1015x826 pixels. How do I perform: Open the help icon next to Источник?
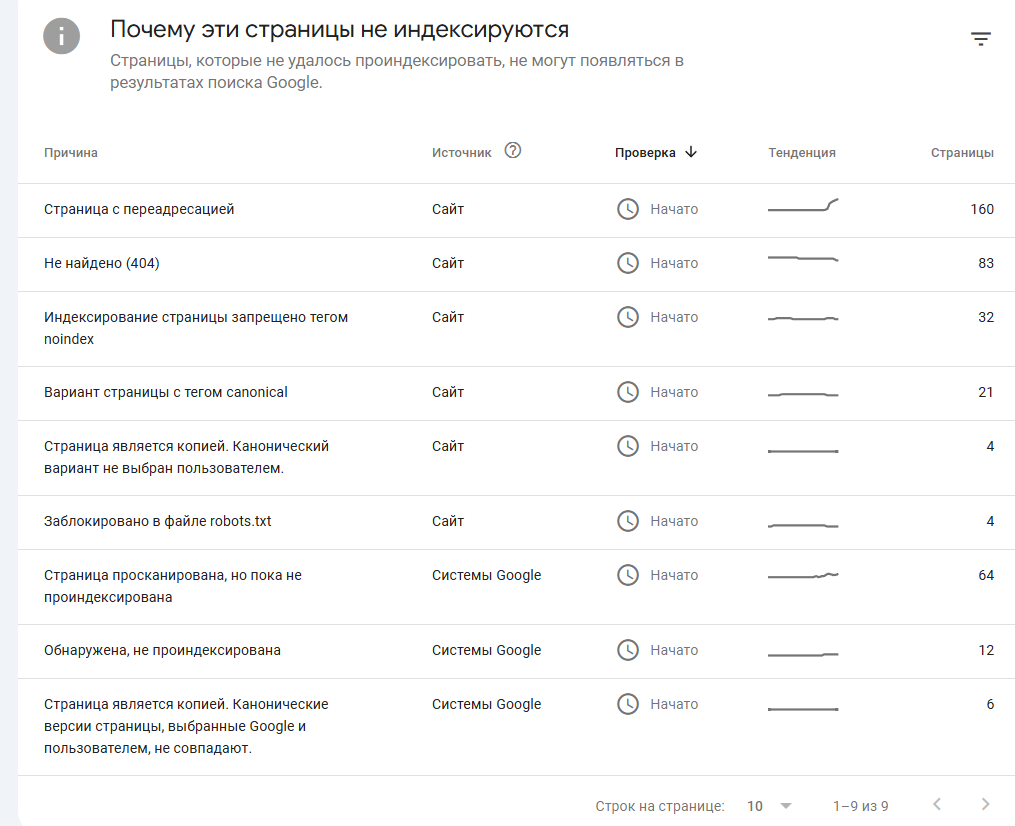513,151
